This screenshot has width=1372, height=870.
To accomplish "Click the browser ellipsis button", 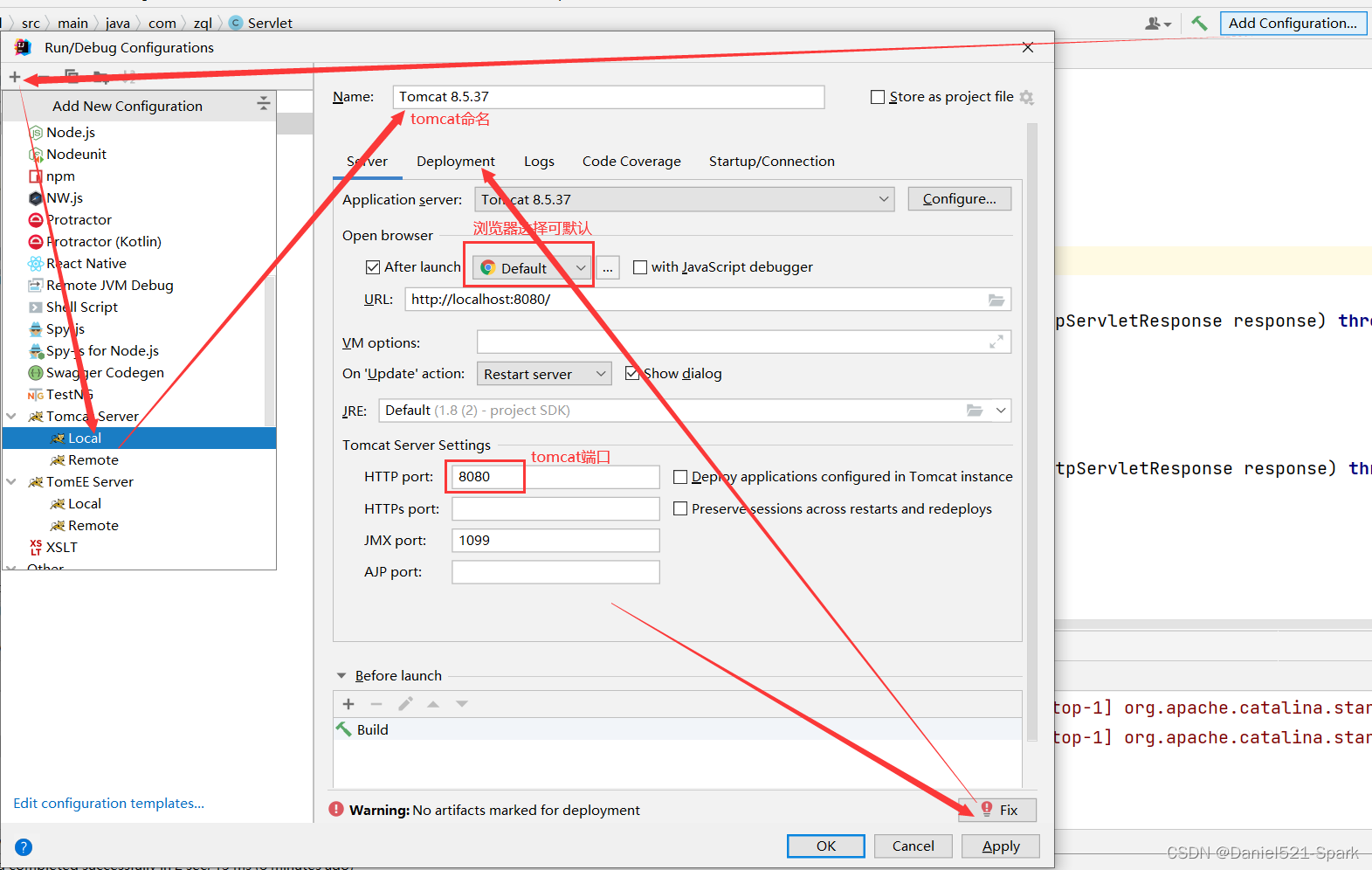I will pos(607,267).
